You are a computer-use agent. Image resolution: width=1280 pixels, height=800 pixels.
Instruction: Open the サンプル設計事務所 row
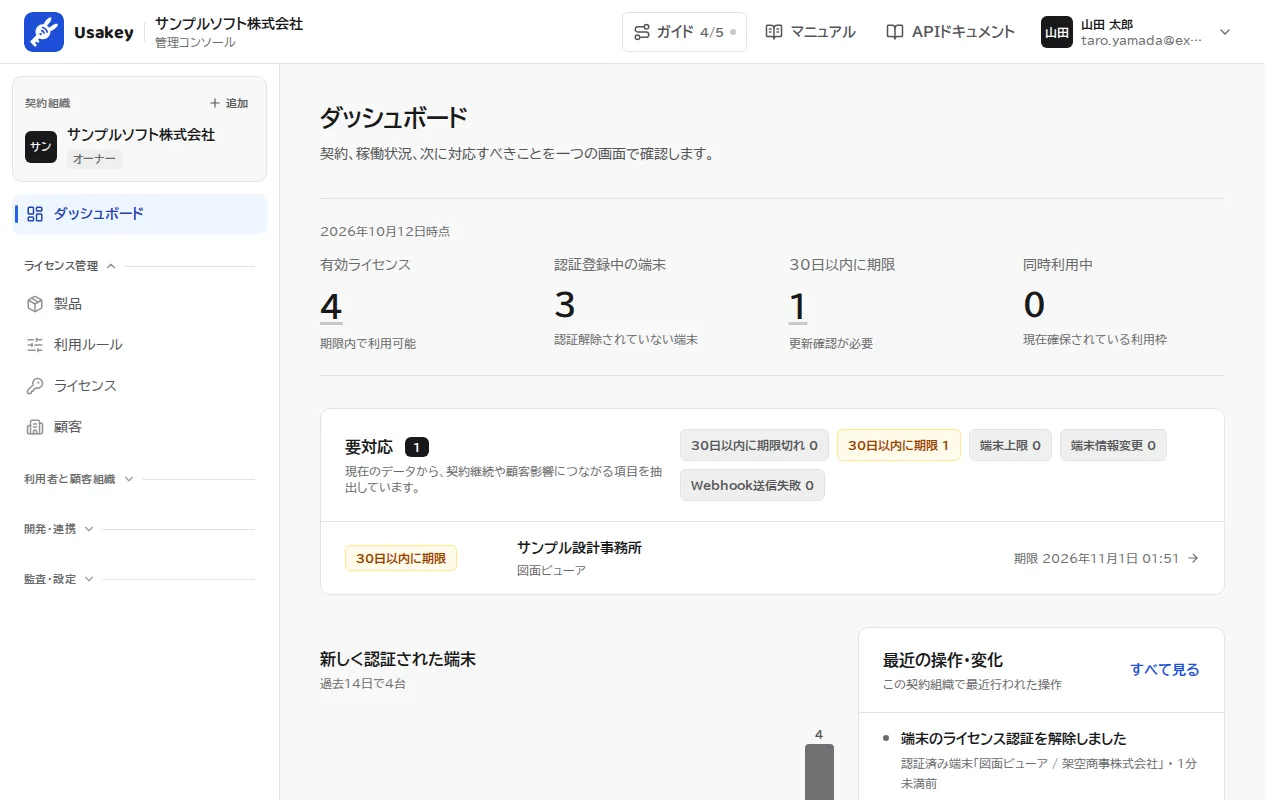[x=772, y=558]
